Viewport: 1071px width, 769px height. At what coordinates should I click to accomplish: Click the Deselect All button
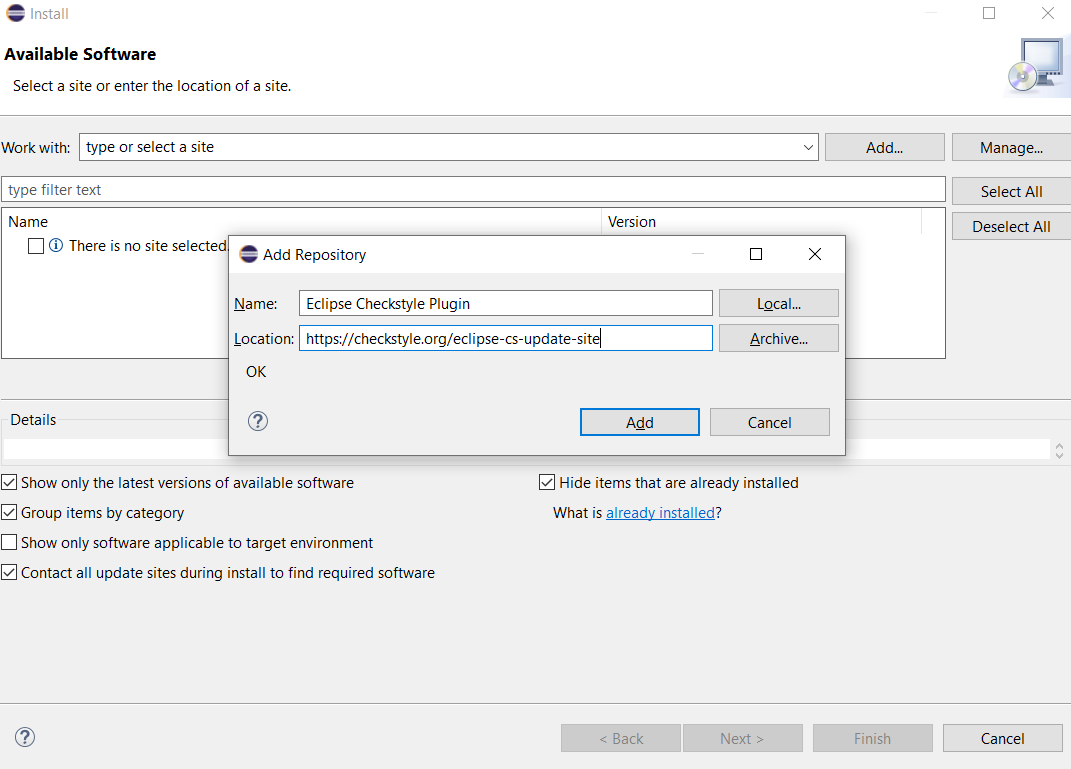(x=1012, y=226)
